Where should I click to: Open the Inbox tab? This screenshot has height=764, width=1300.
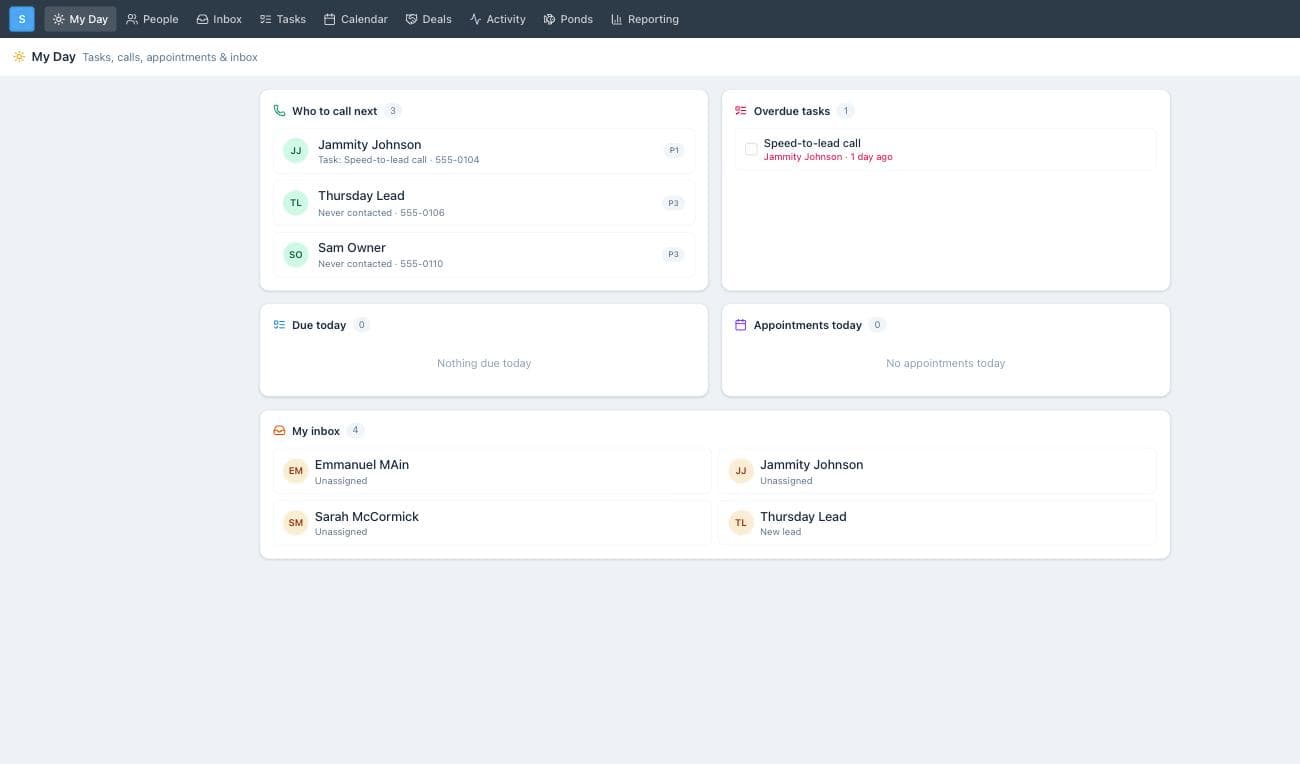219,19
